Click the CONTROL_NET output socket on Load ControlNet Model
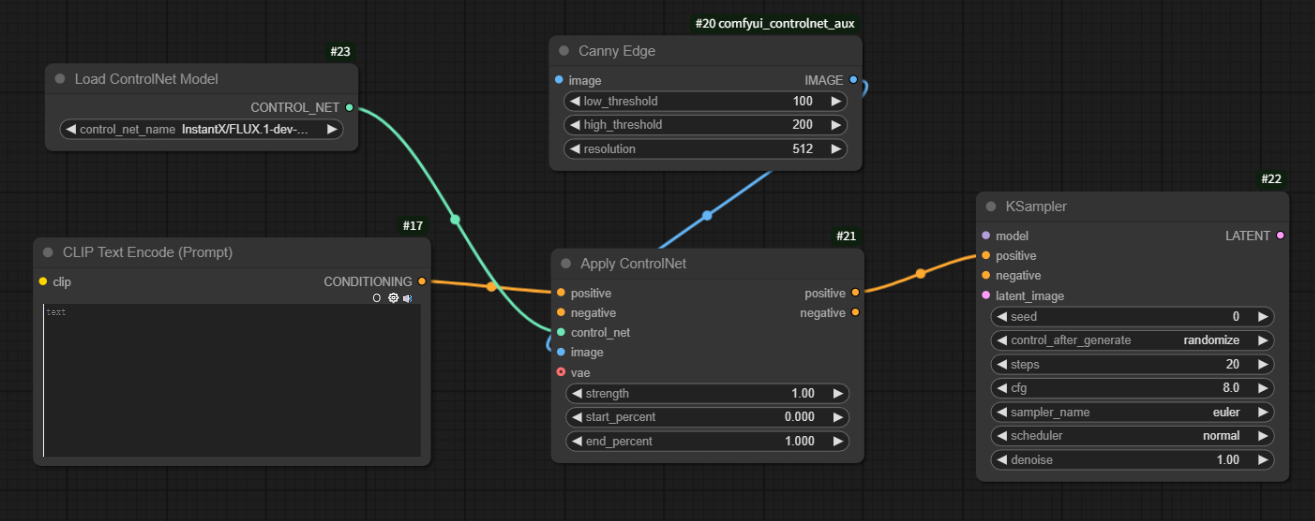Image resolution: width=1315 pixels, height=521 pixels. (349, 107)
